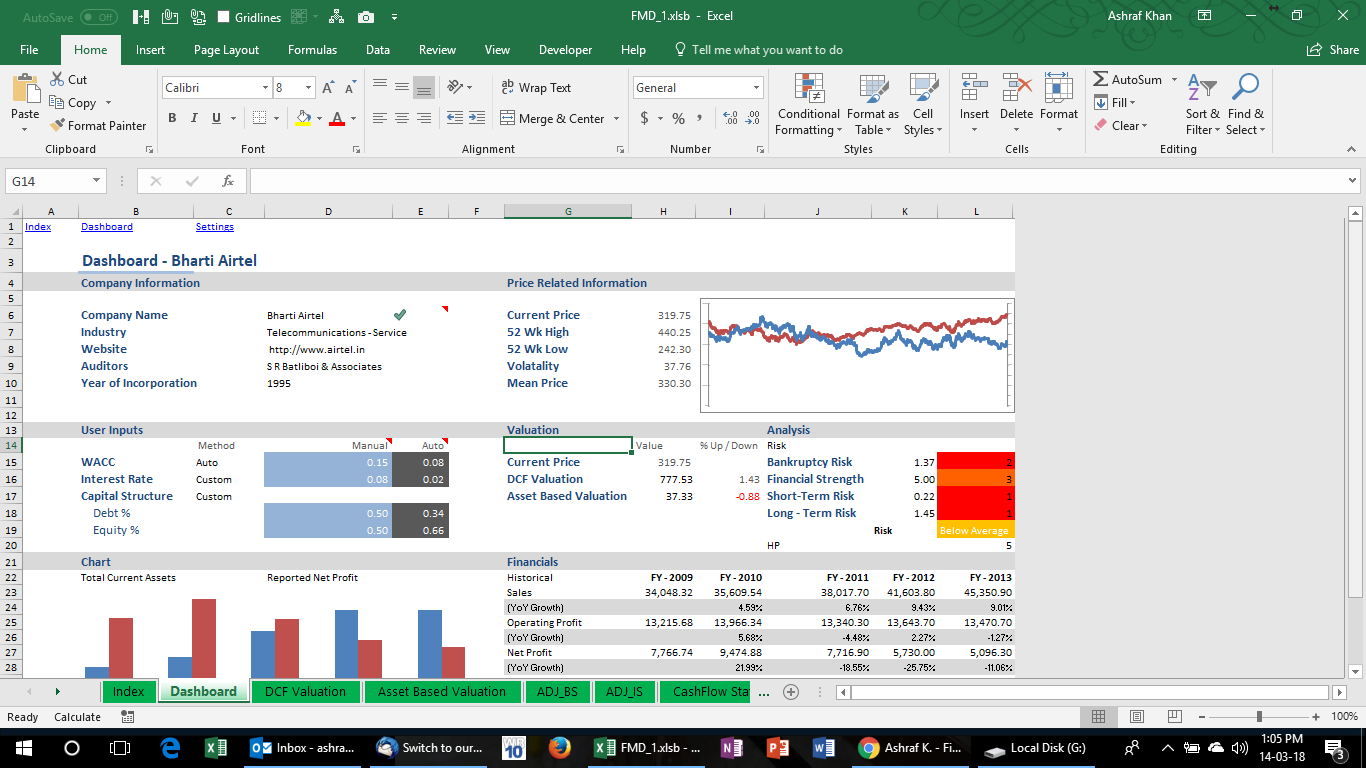Toggle the AutoSave switch
The height and width of the screenshot is (768, 1366).
point(98,17)
